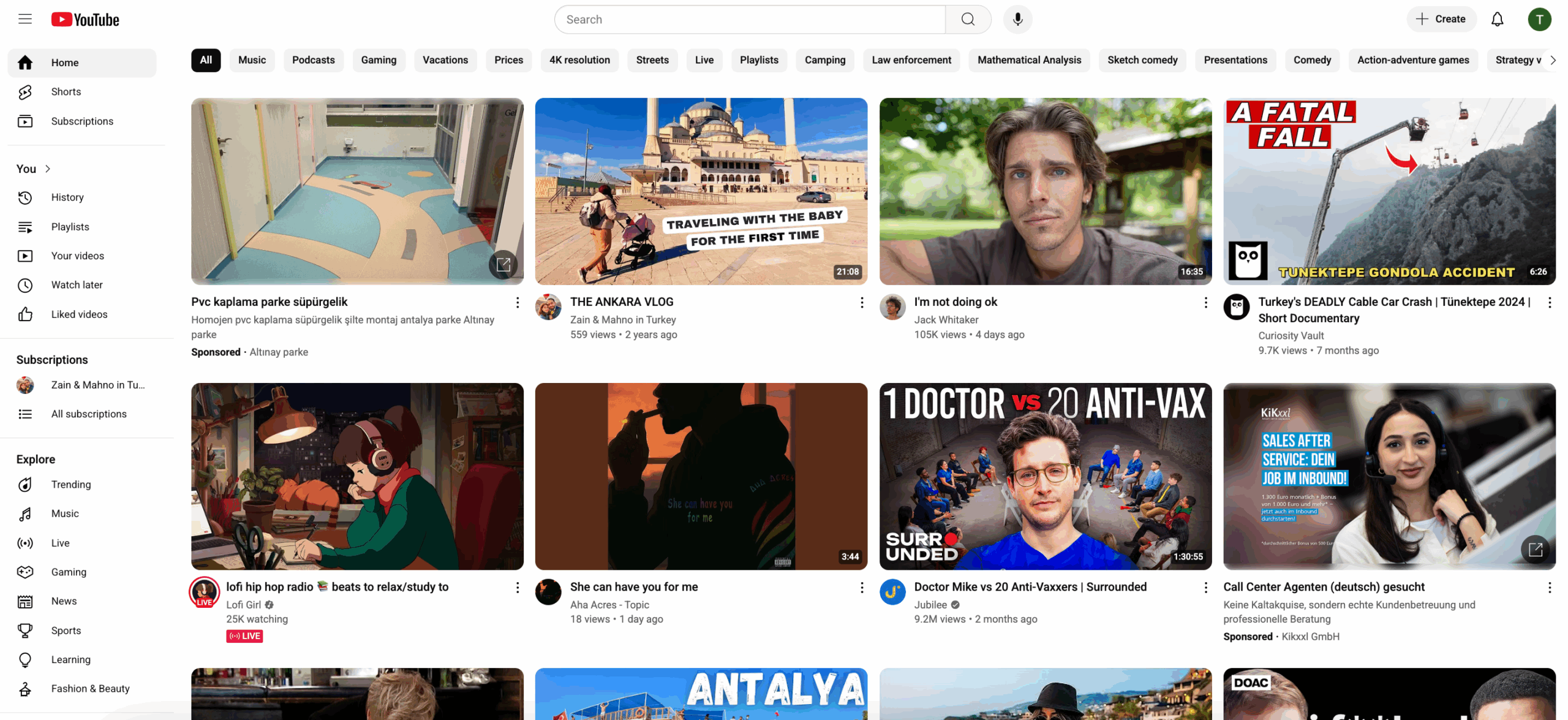Open THE ANKARA VLOG title link
This screenshot has width=1568, height=720.
point(622,301)
